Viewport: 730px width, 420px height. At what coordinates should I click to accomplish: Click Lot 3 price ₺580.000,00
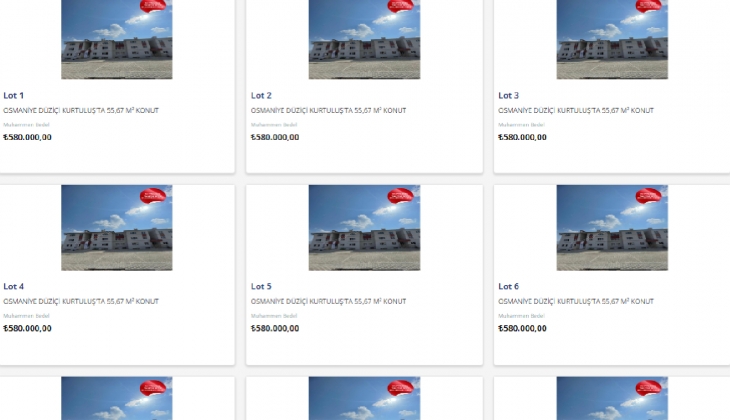[x=522, y=137]
